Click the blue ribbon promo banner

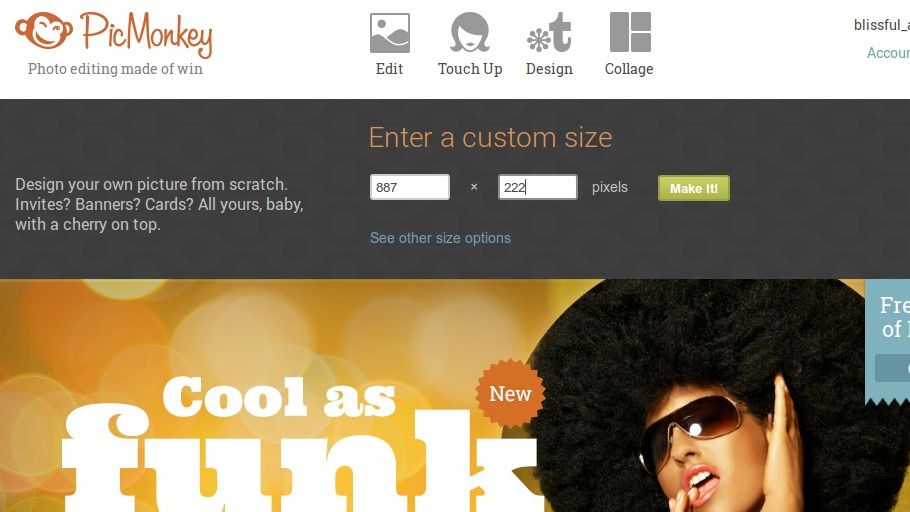tap(888, 341)
